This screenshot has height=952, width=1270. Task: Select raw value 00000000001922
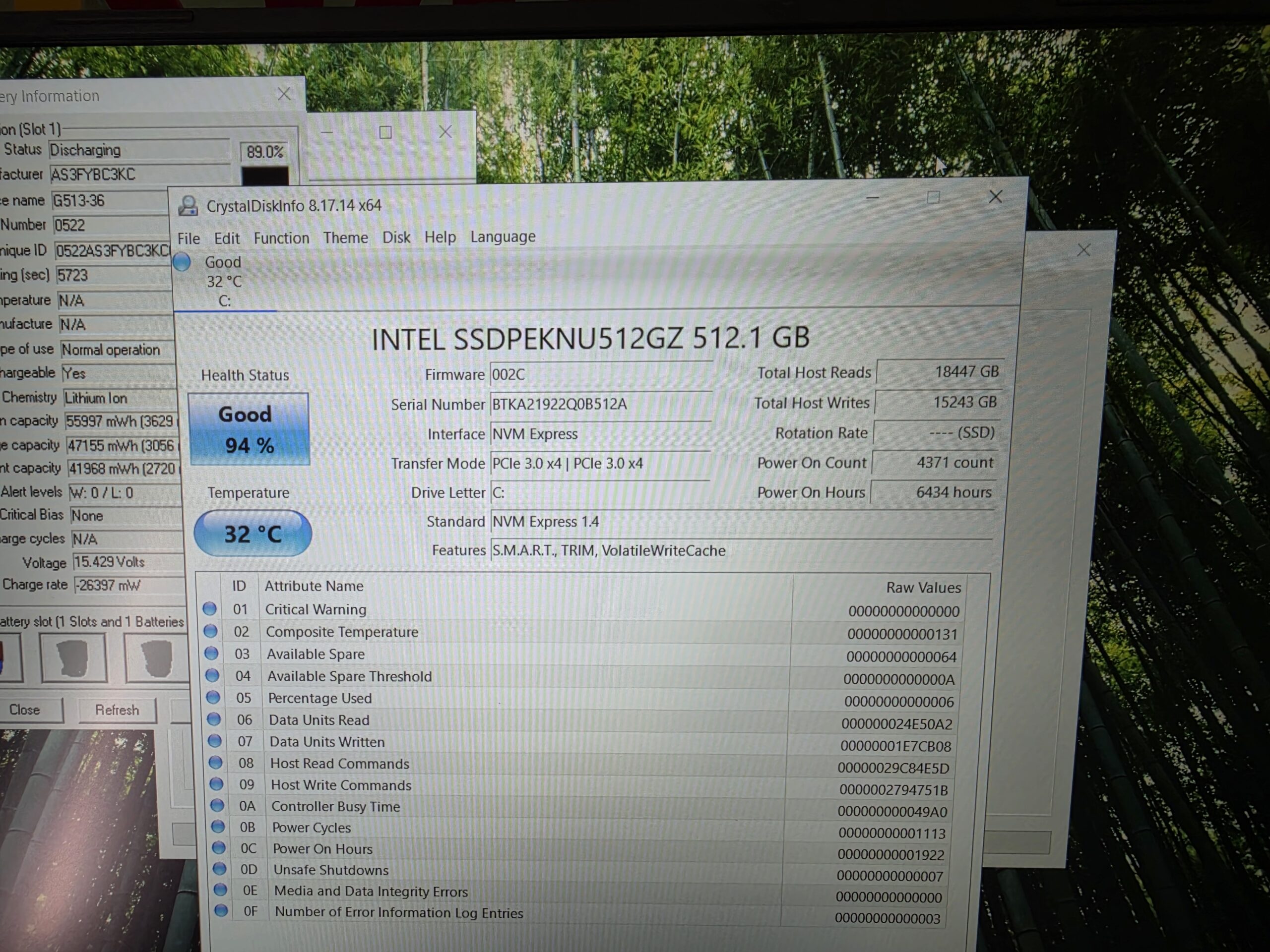[x=891, y=854]
